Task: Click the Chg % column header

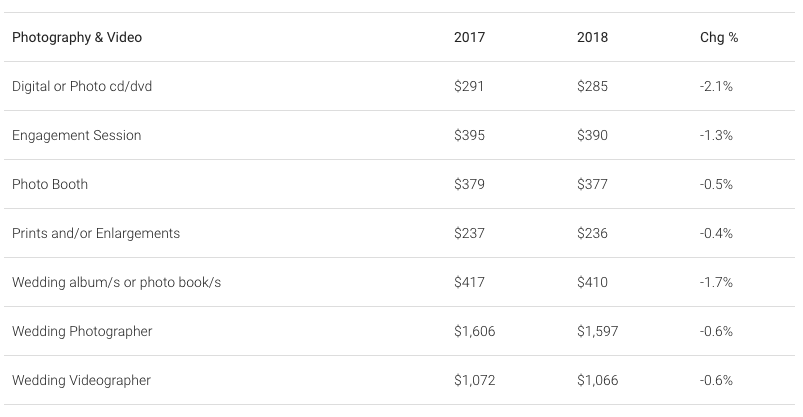Action: coord(719,37)
